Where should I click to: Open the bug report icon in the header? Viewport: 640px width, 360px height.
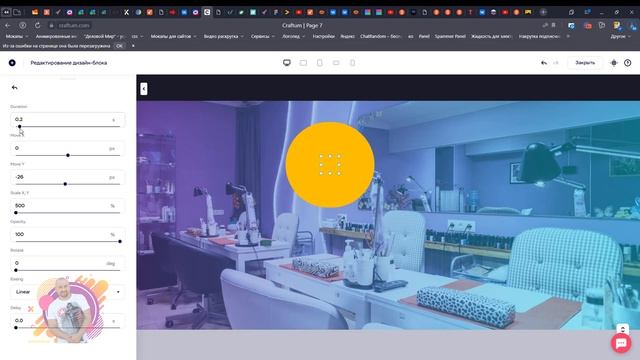614,63
